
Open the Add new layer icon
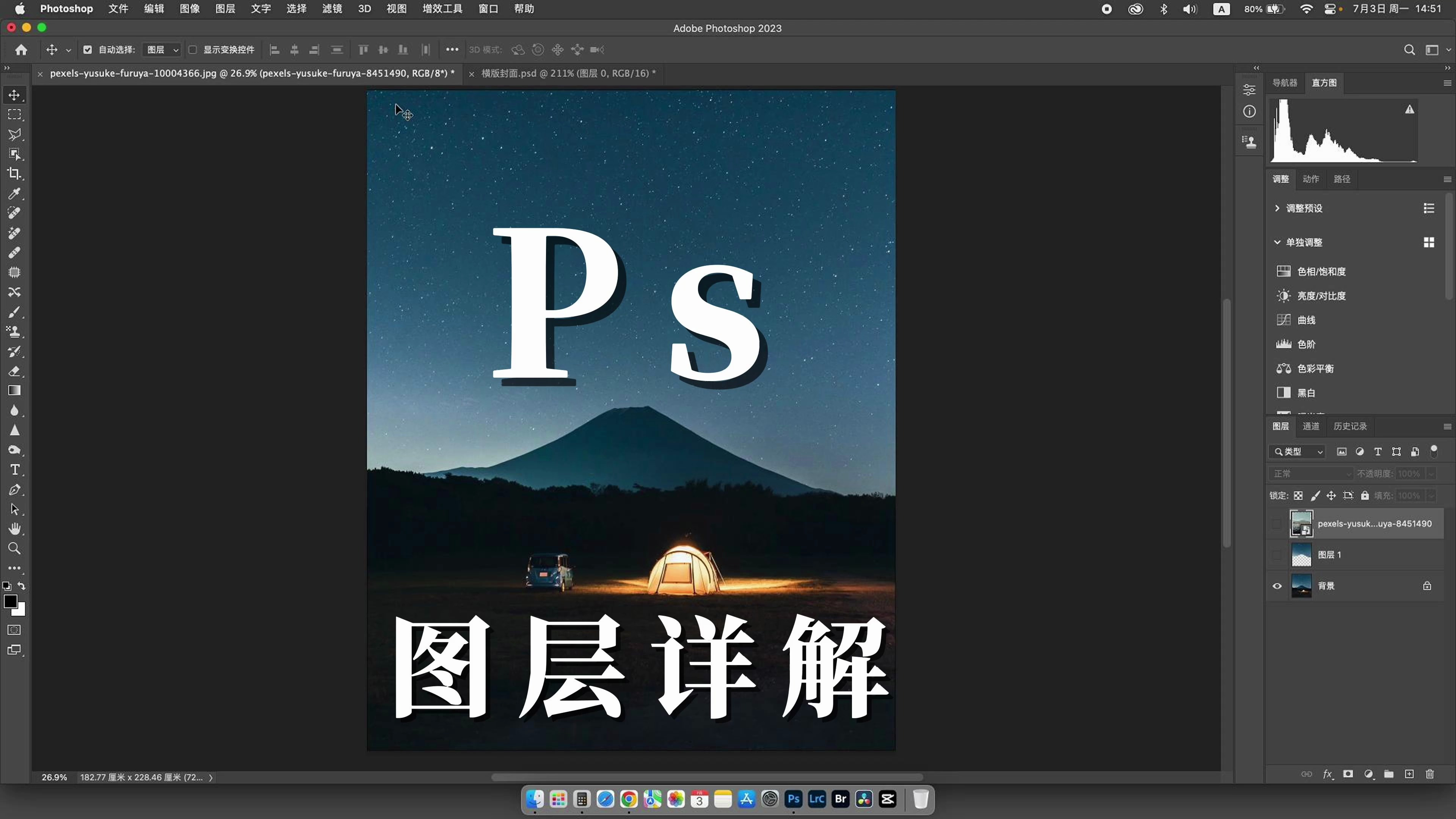[x=1409, y=774]
